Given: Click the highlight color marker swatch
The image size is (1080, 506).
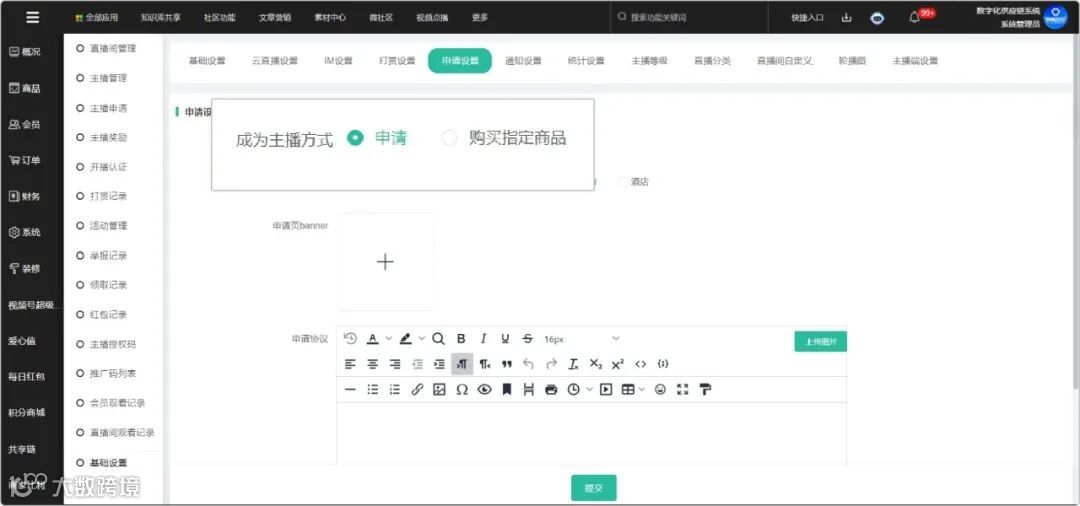Looking at the screenshot, I should 406,339.
